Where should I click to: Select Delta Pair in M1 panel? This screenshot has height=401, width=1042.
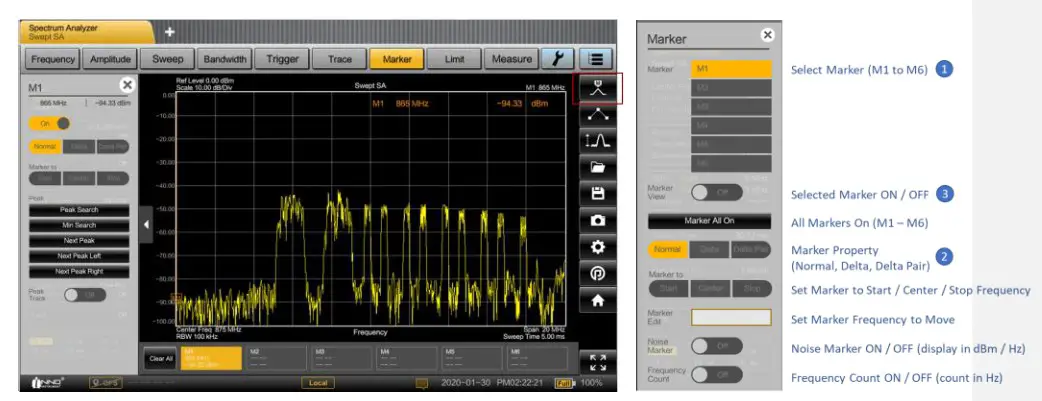(x=113, y=147)
